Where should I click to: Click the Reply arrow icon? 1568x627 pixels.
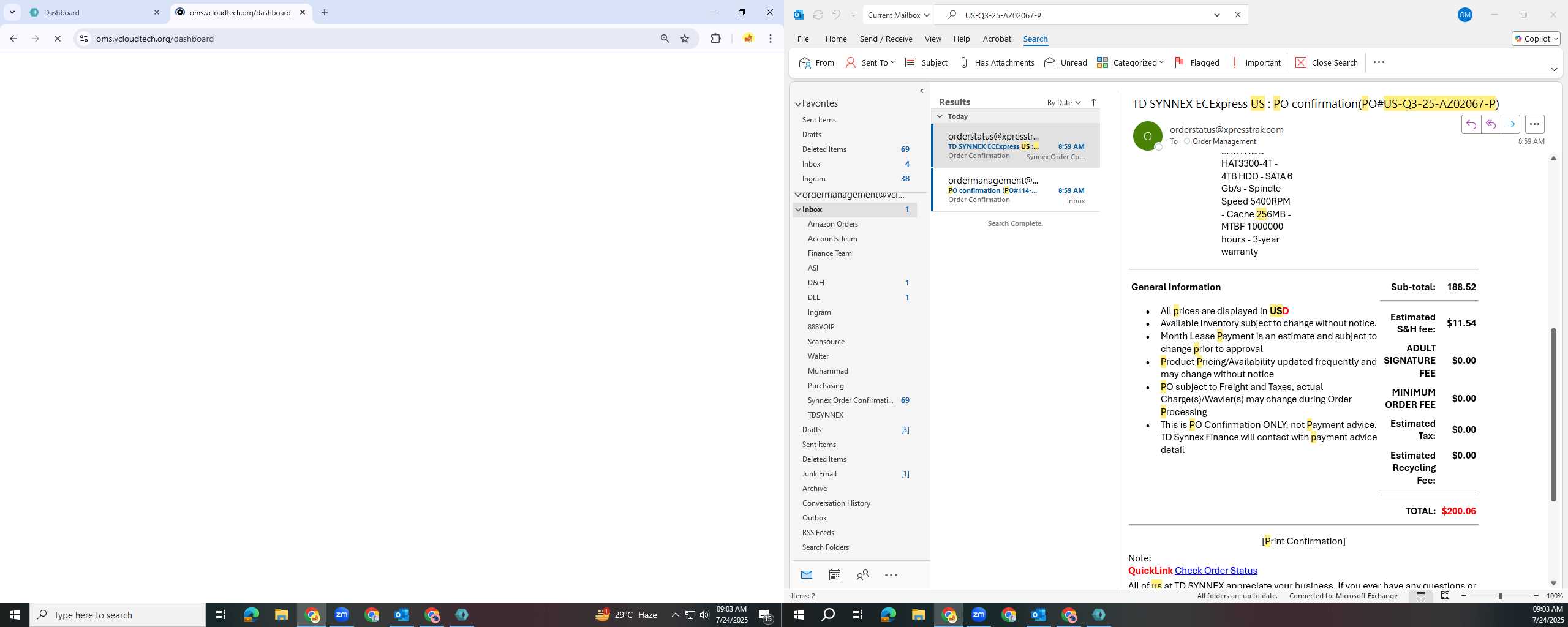[x=1471, y=124]
